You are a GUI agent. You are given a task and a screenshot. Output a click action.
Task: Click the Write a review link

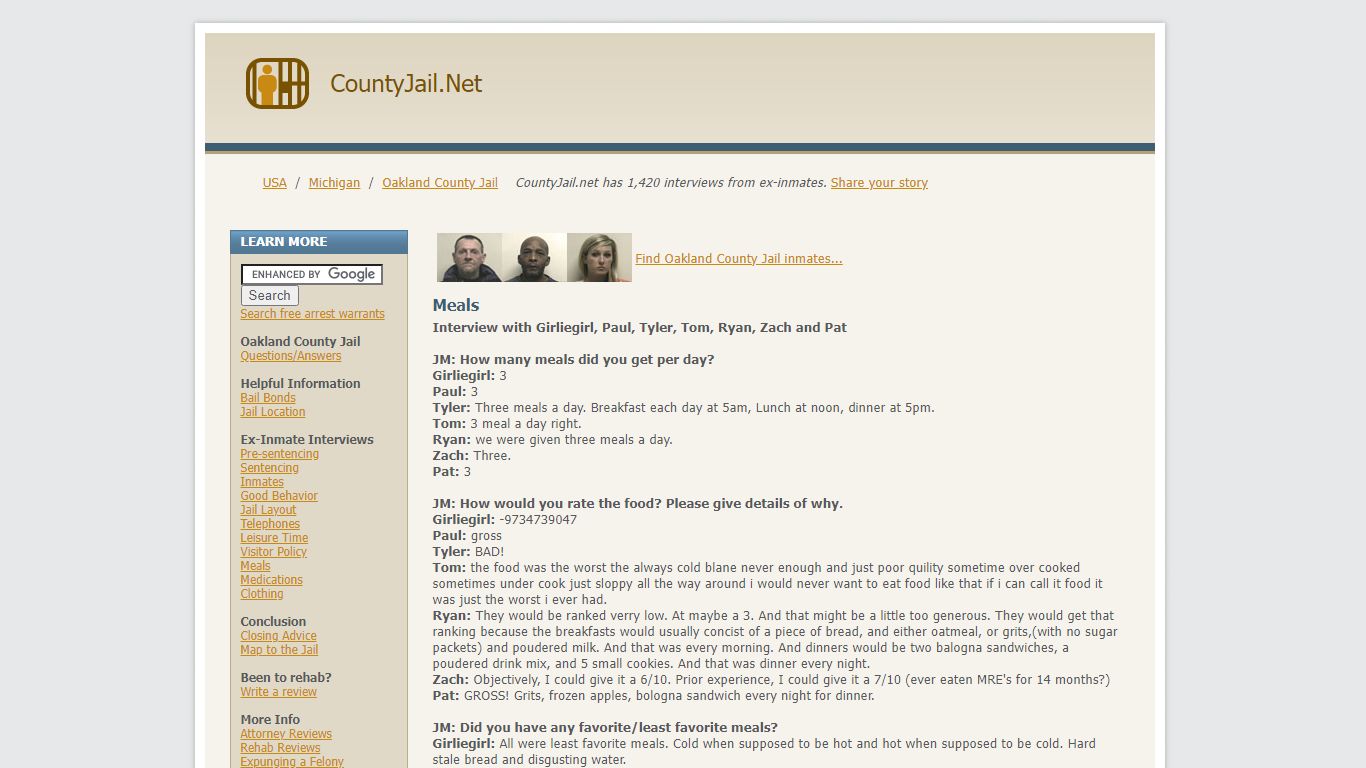point(278,692)
